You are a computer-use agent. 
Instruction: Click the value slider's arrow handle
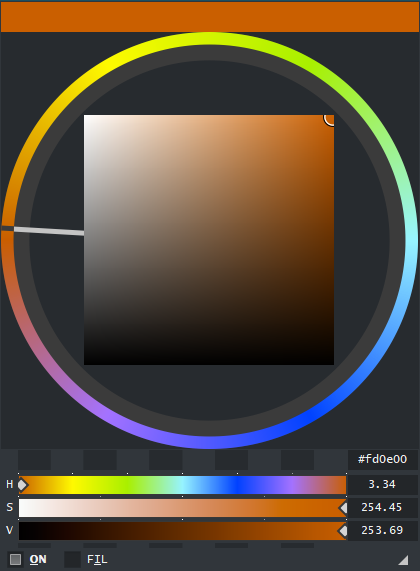click(x=343, y=531)
